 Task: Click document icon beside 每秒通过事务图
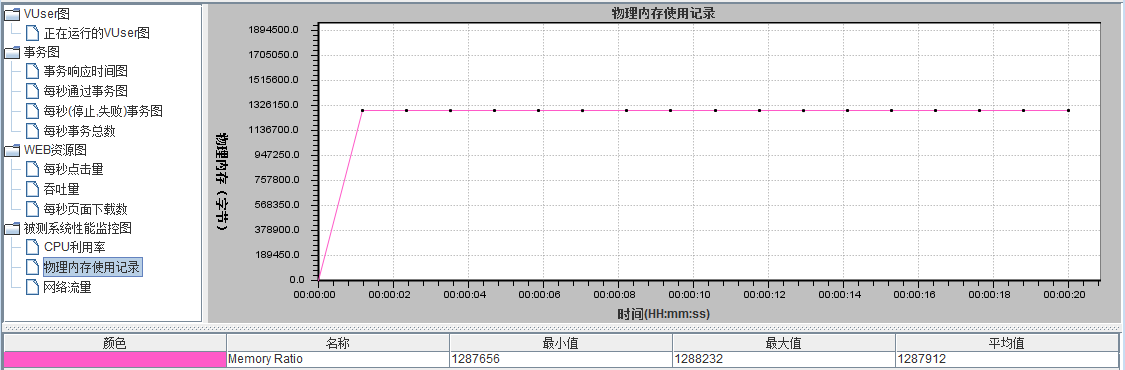coord(32,91)
